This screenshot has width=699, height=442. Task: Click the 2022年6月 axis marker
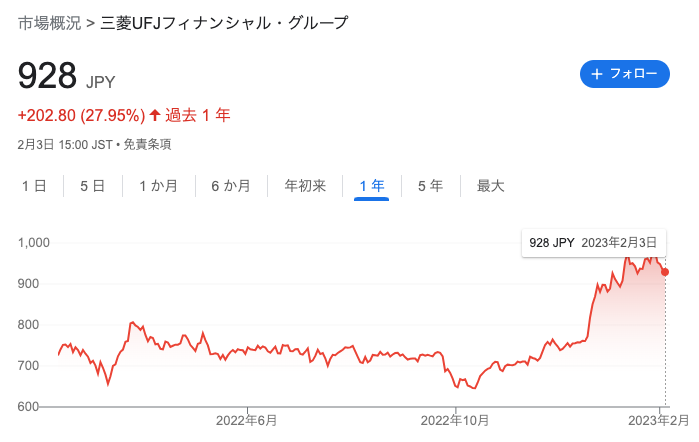click(247, 421)
